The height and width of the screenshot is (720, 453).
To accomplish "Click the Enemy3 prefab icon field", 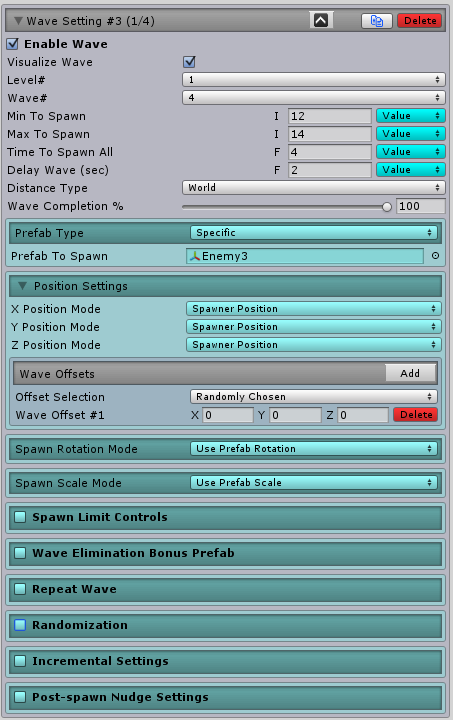I will (305, 256).
